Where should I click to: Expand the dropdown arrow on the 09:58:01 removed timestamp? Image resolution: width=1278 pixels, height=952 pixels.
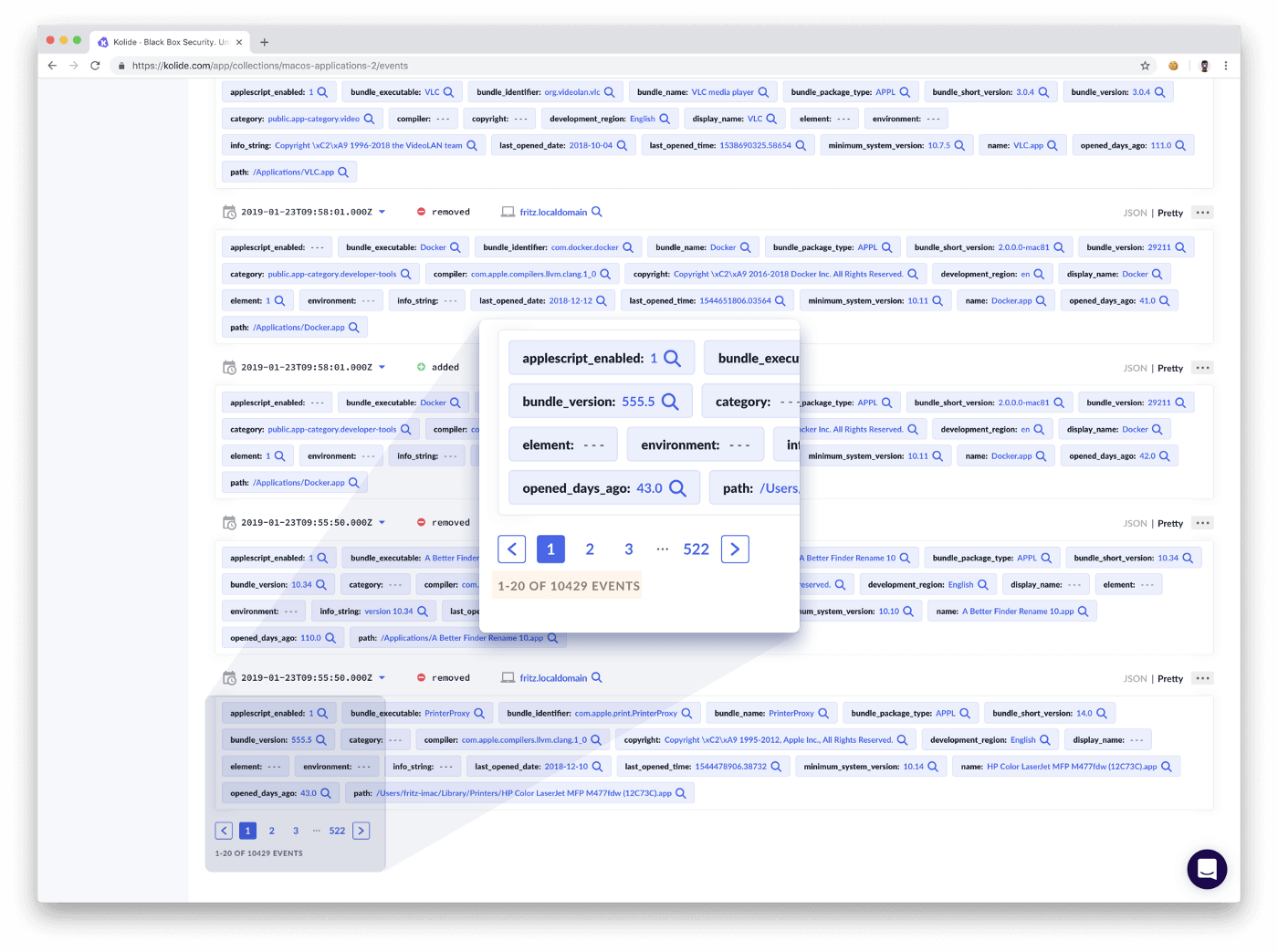(382, 211)
